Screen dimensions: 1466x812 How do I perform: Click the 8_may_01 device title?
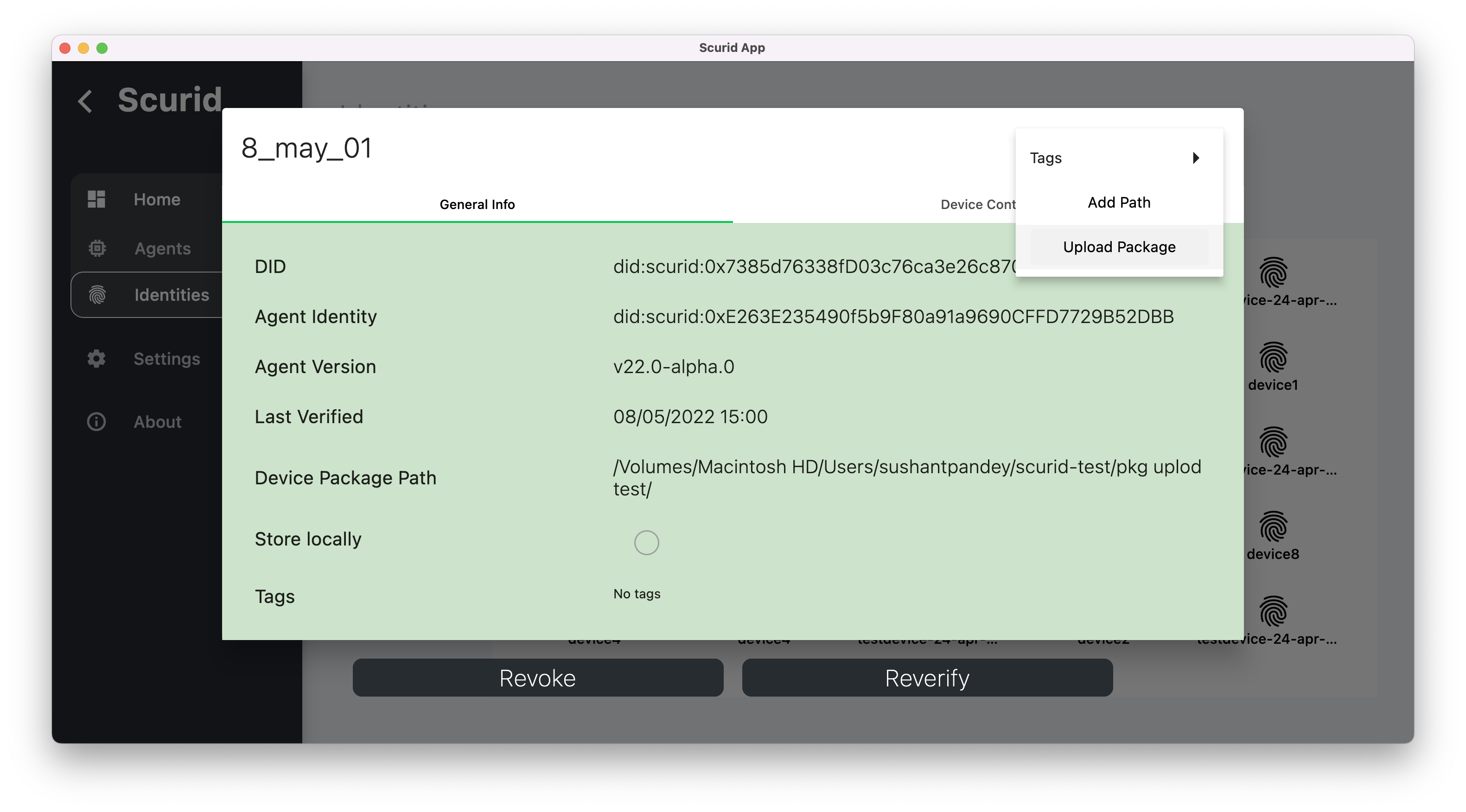[306, 148]
